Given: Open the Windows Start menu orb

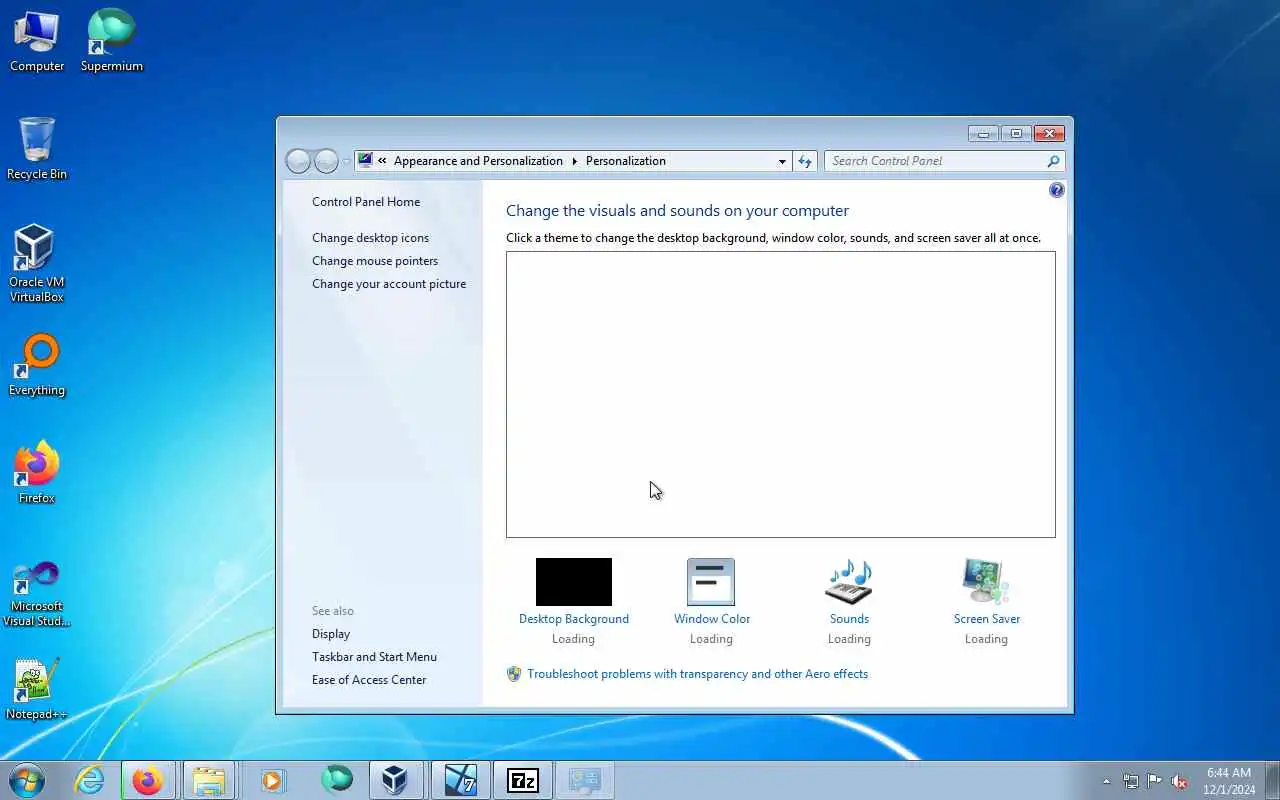Looking at the screenshot, I should tap(27, 780).
